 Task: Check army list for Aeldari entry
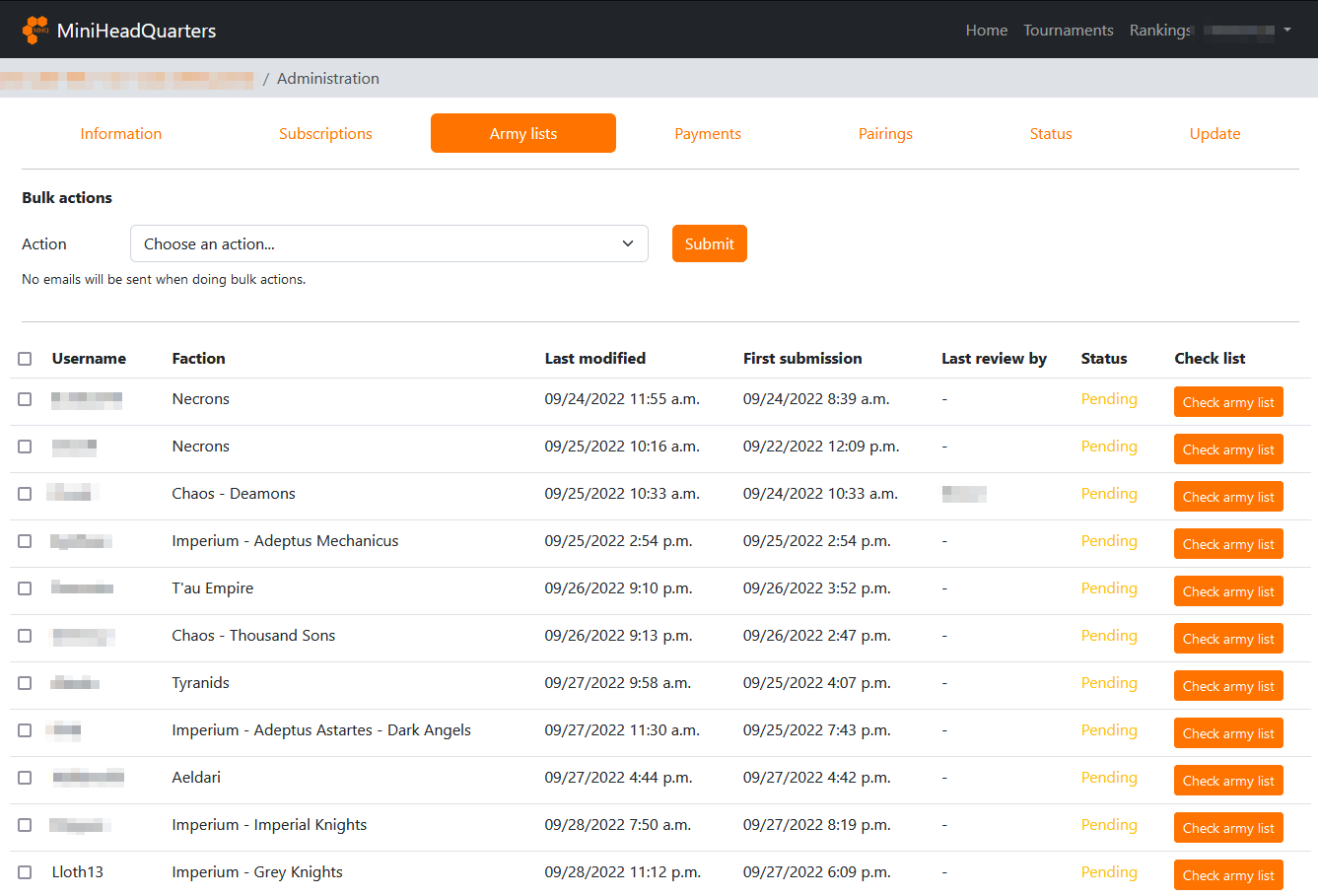tap(1227, 781)
